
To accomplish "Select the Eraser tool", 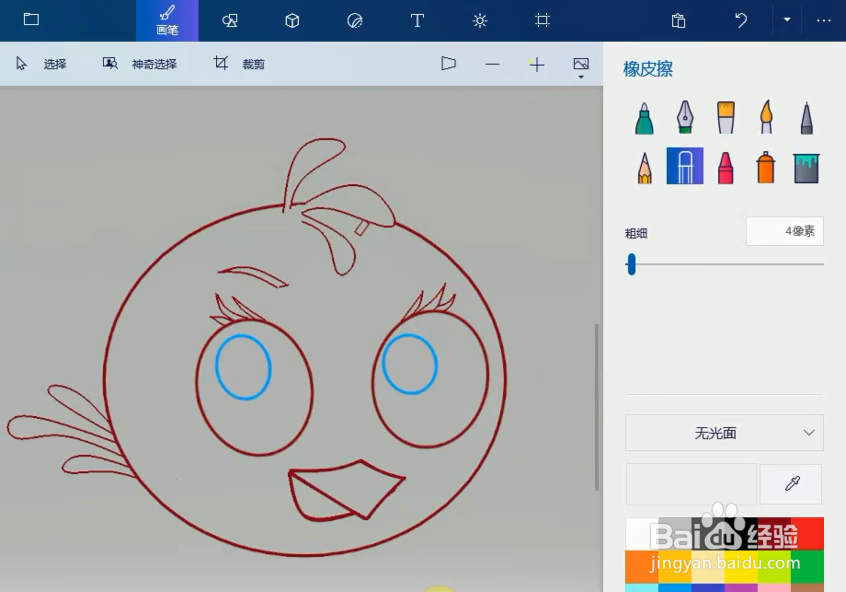I will (x=685, y=166).
